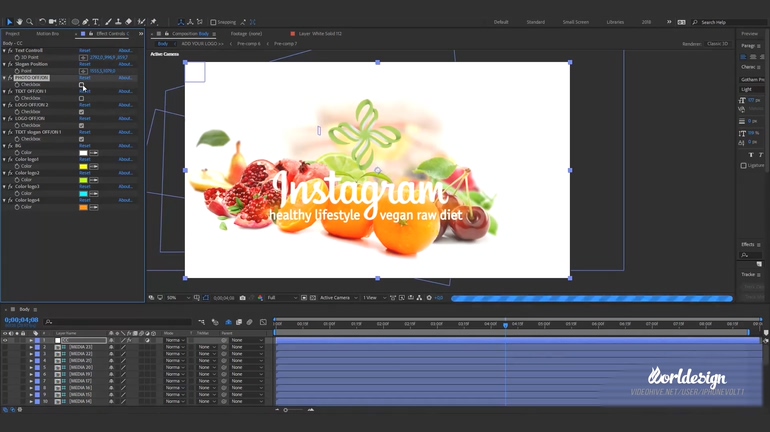Click the timeline layer search field
The width and height of the screenshot is (770, 432).
(118, 322)
